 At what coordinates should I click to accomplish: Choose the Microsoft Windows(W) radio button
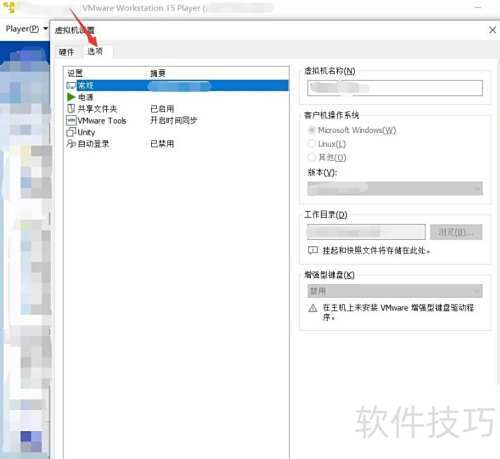click(x=312, y=130)
